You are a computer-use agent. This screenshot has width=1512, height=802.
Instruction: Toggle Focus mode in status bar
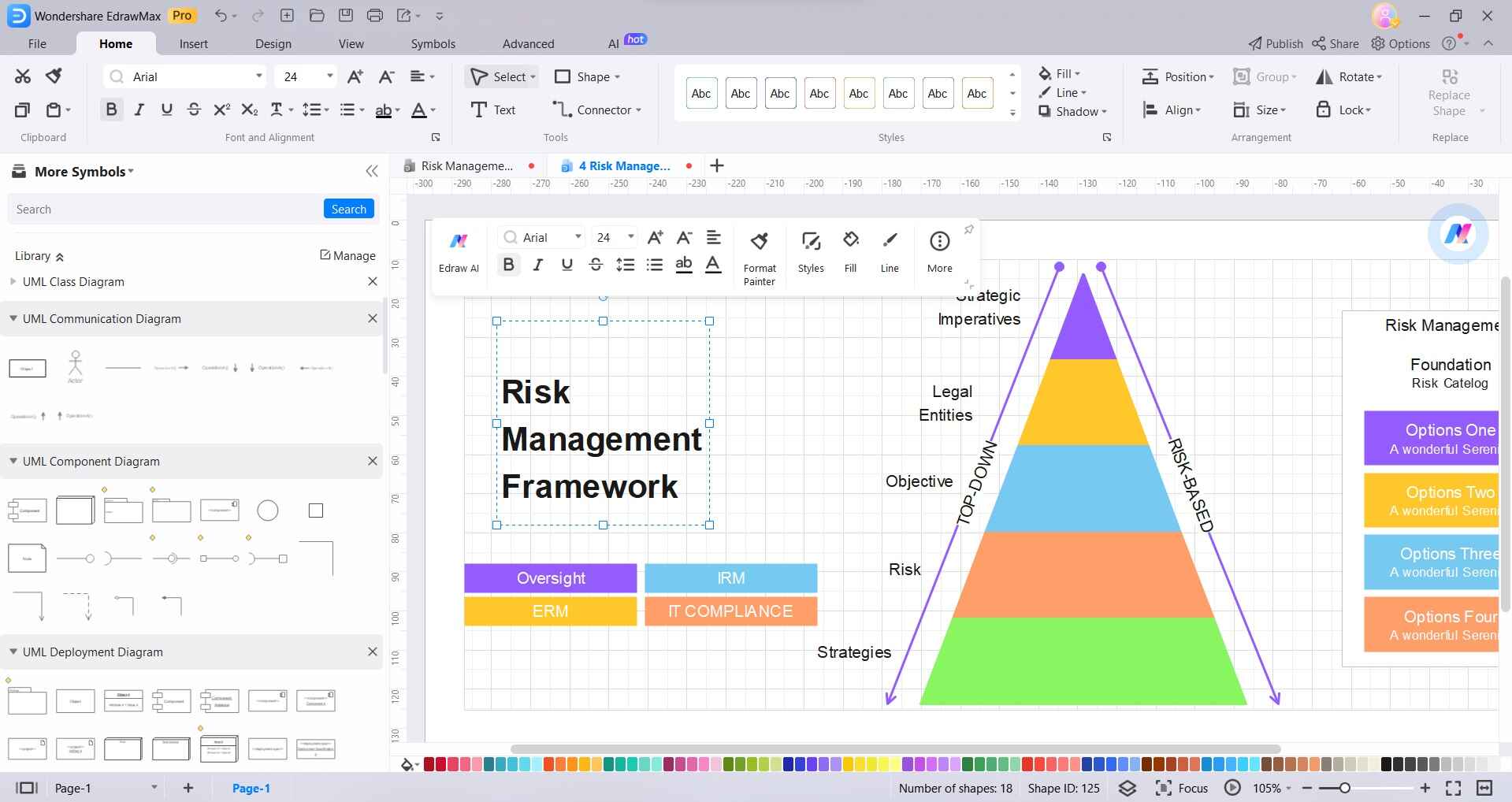[1182, 788]
